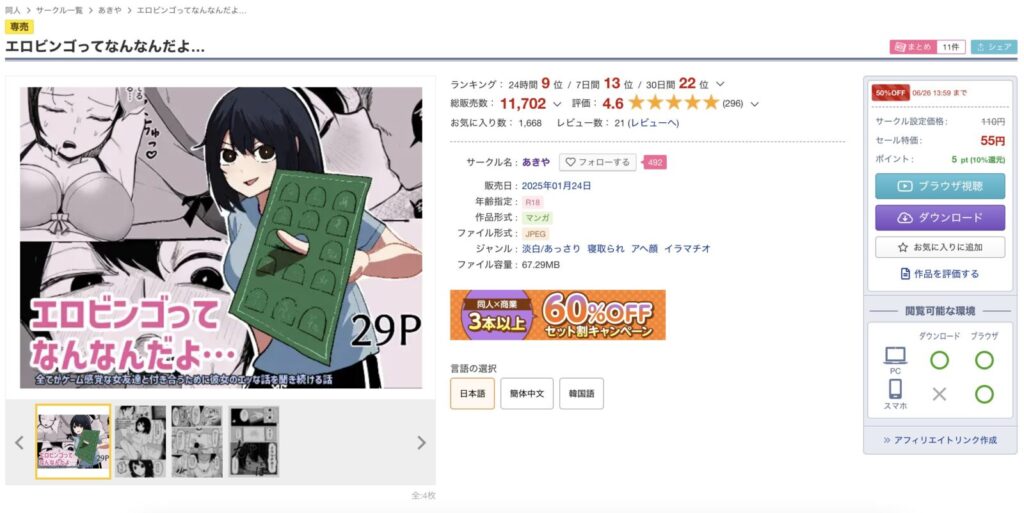1024x513 pixels.
Task: Go to 同人 in the breadcrumb
Action: pos(12,10)
